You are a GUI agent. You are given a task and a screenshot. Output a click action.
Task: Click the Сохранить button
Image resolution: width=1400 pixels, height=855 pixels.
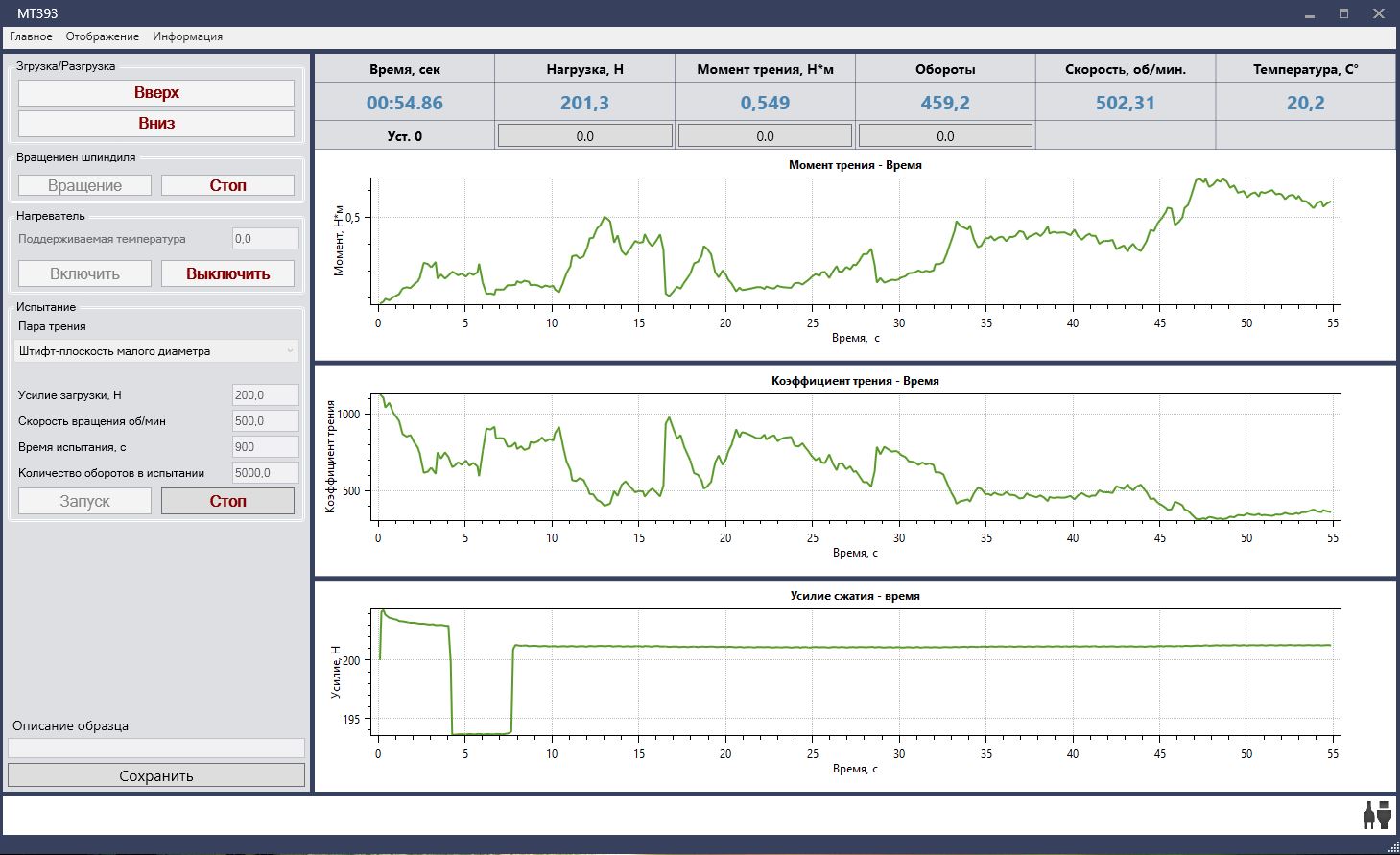point(156,775)
